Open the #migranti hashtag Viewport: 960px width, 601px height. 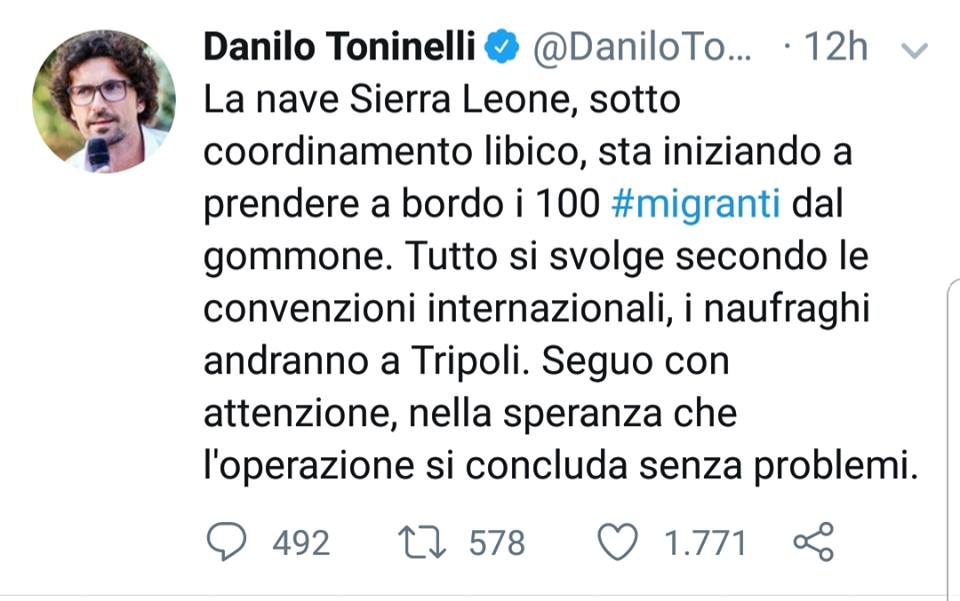(694, 204)
